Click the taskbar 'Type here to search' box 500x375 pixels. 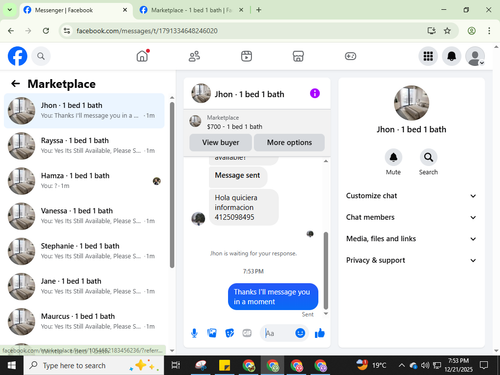click(94, 365)
